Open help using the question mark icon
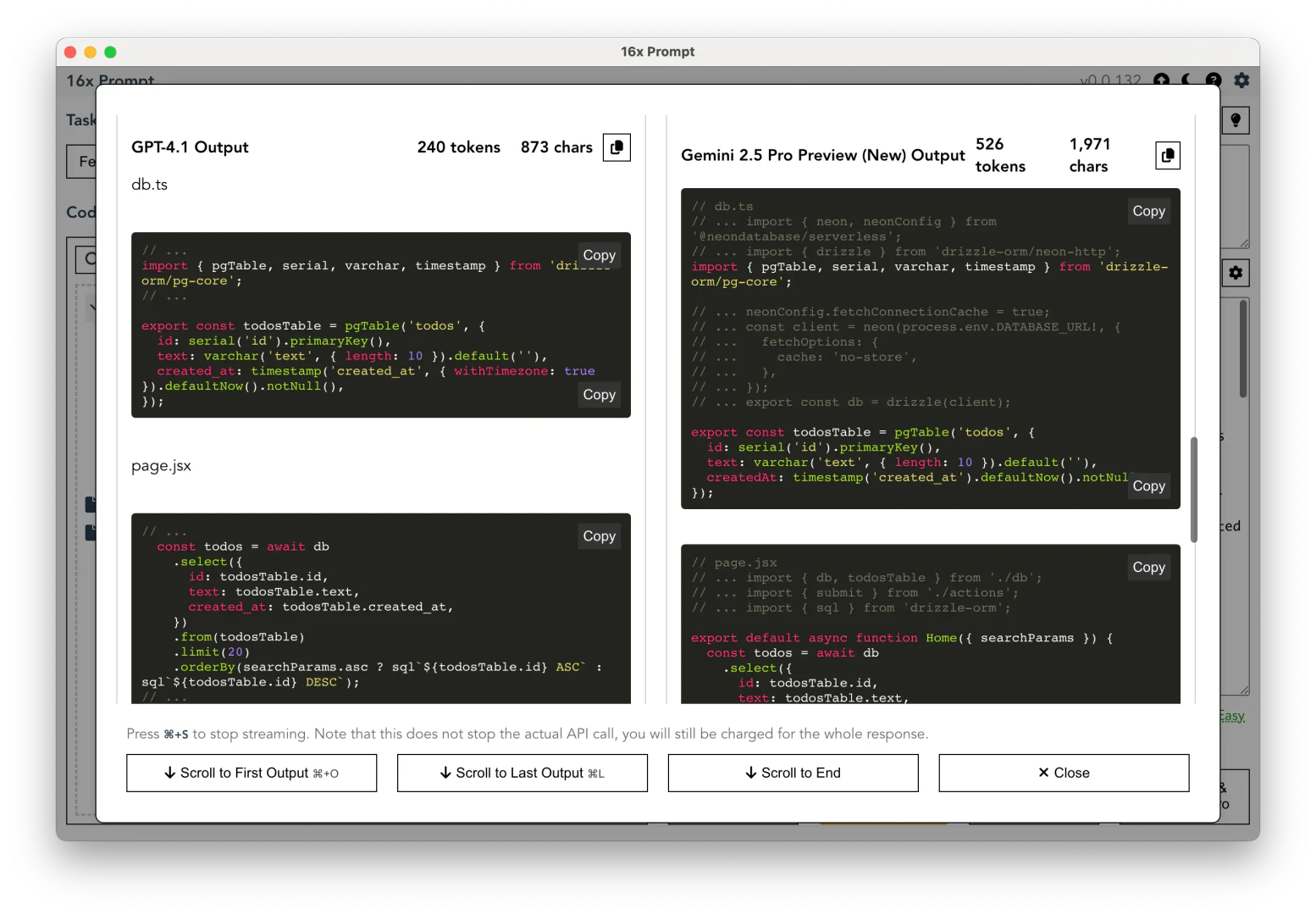 click(1214, 80)
